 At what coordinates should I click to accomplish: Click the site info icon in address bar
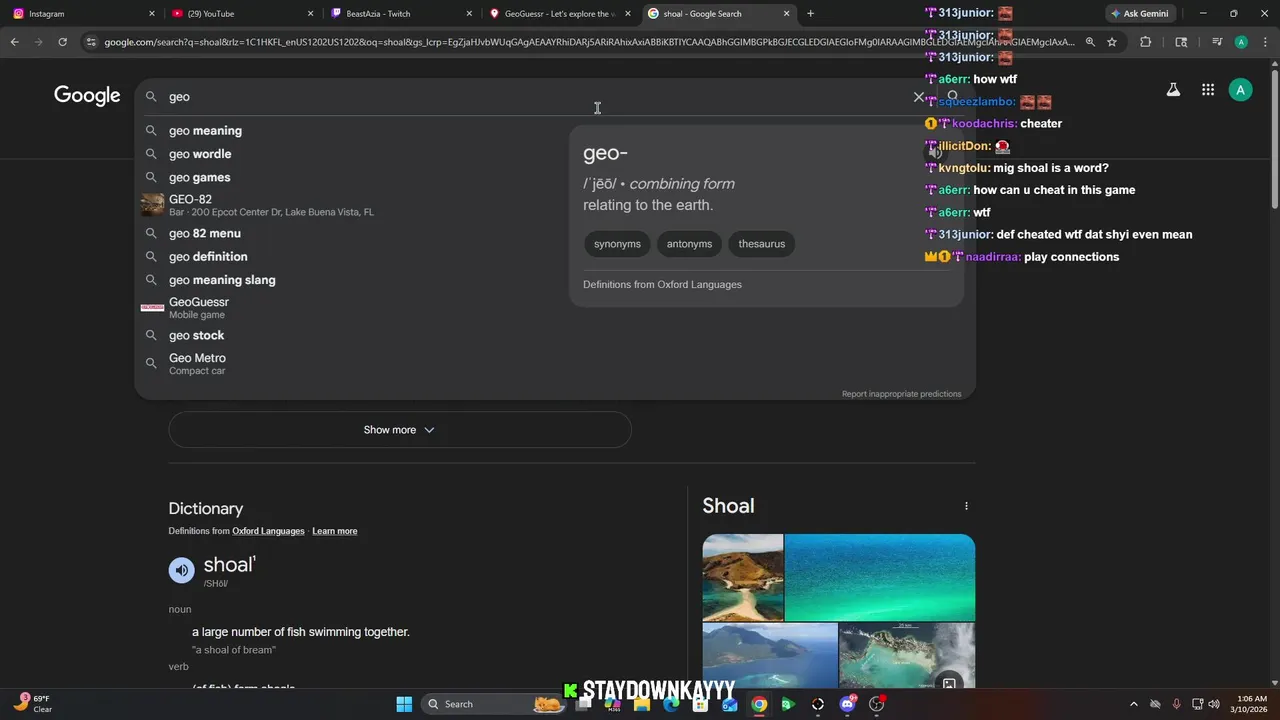(x=91, y=42)
